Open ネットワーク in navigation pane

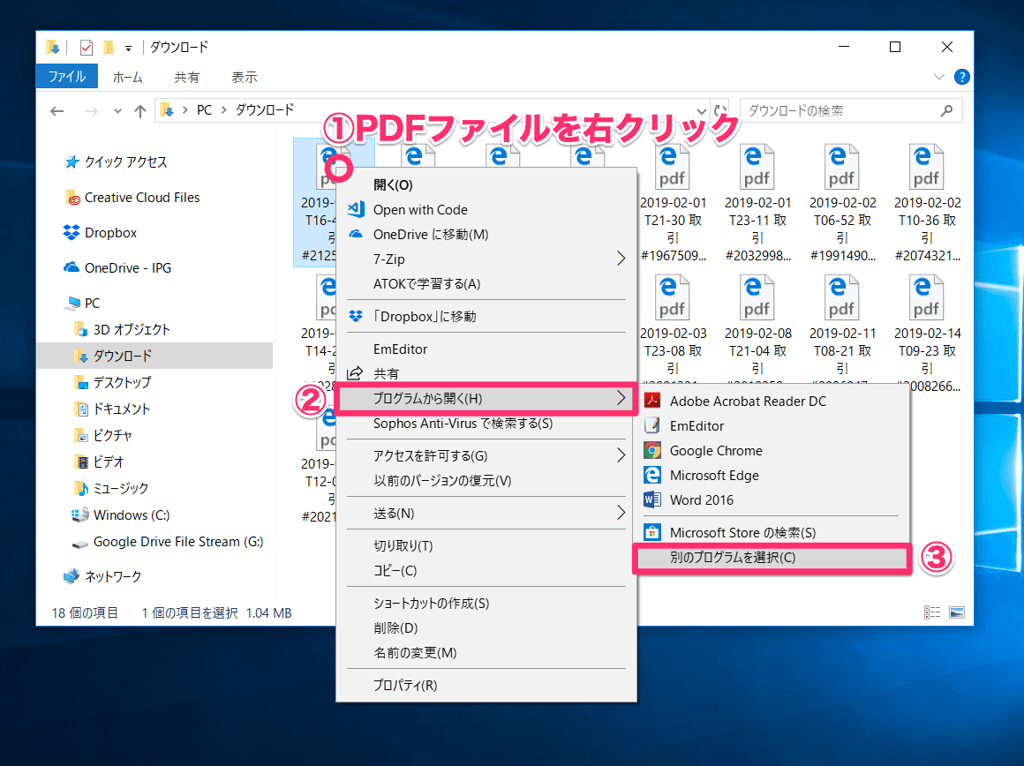pyautogui.click(x=112, y=577)
